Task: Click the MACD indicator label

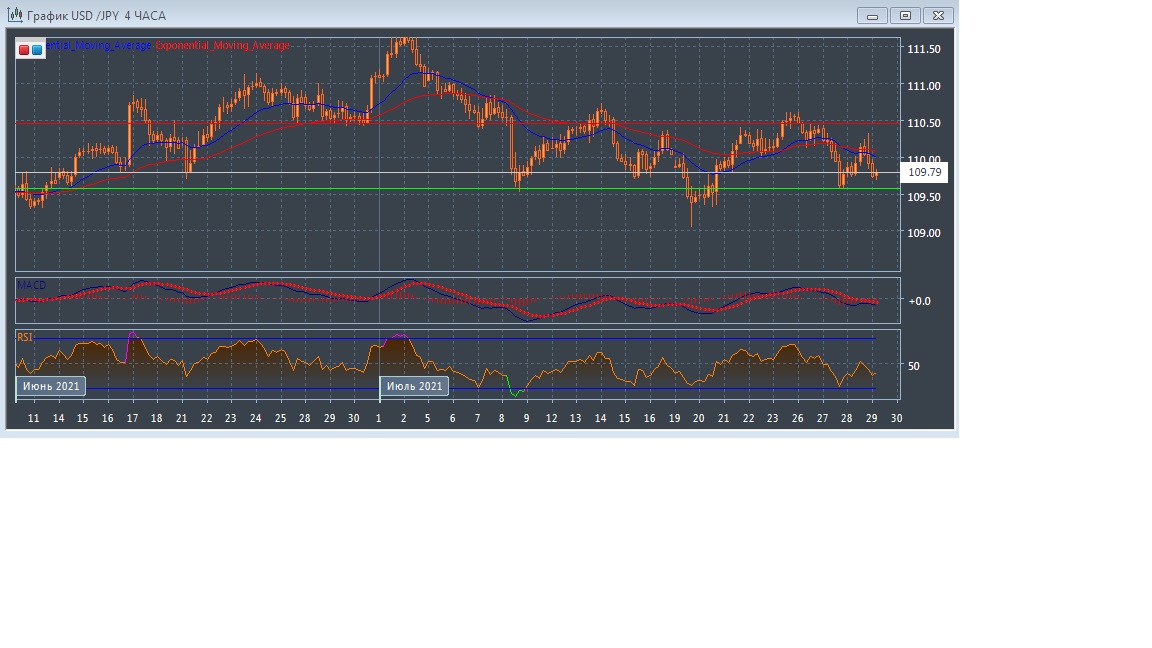Action: tap(31, 286)
